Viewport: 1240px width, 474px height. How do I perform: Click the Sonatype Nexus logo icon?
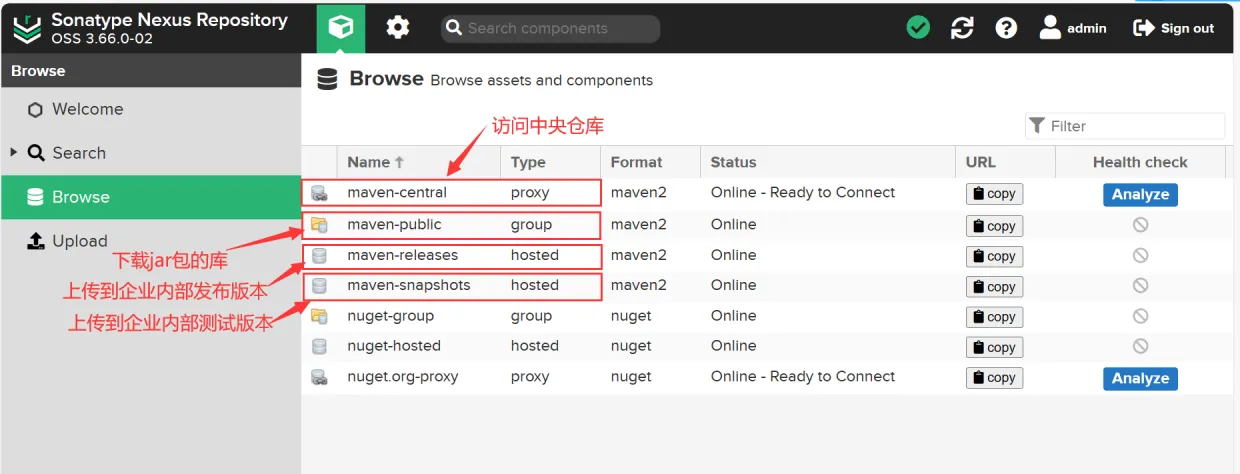coord(27,27)
